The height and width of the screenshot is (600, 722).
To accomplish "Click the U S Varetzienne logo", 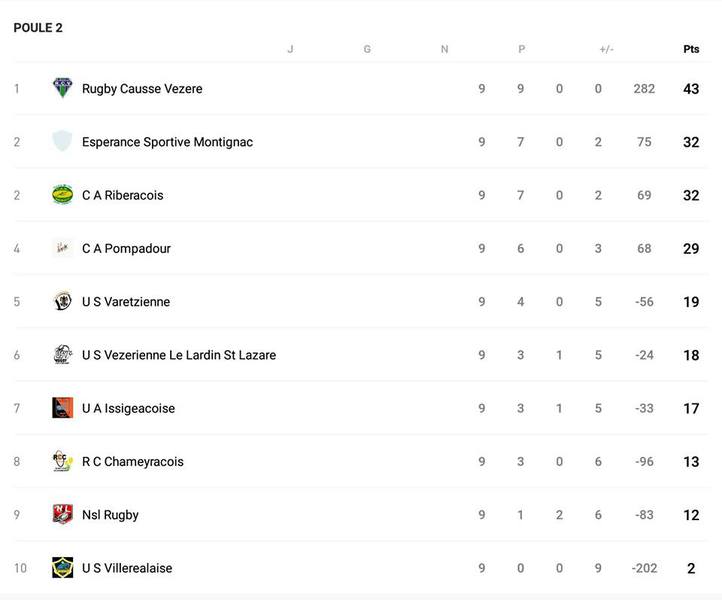I will tap(63, 301).
